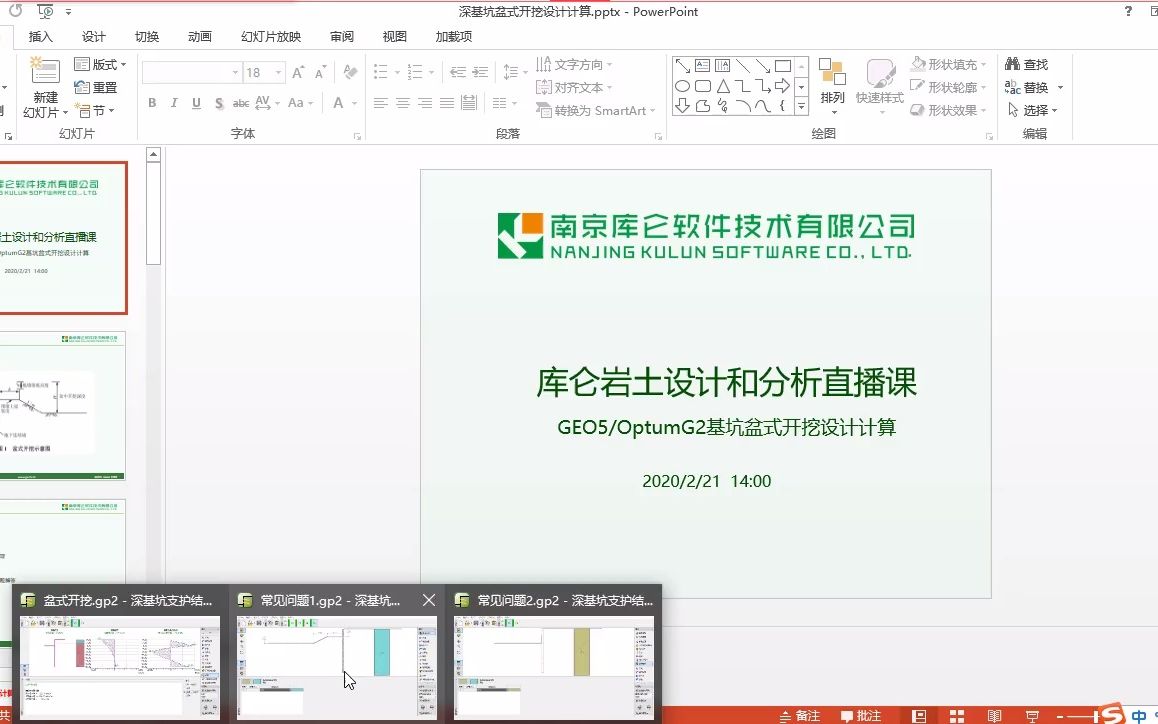Click the 重设 reset button
The image size is (1158, 724).
click(95, 88)
